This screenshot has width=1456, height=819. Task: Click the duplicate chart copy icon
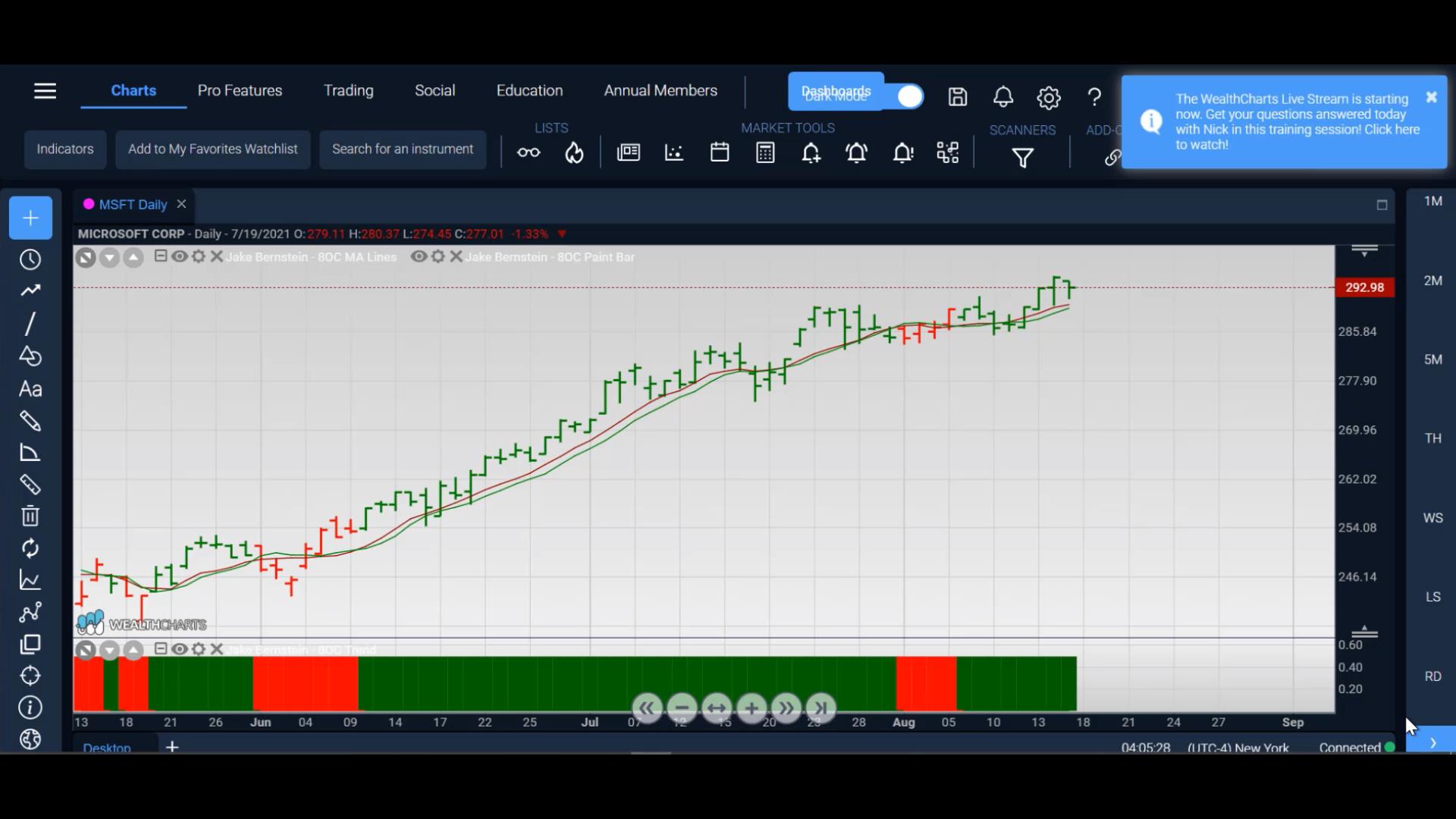pyautogui.click(x=30, y=645)
